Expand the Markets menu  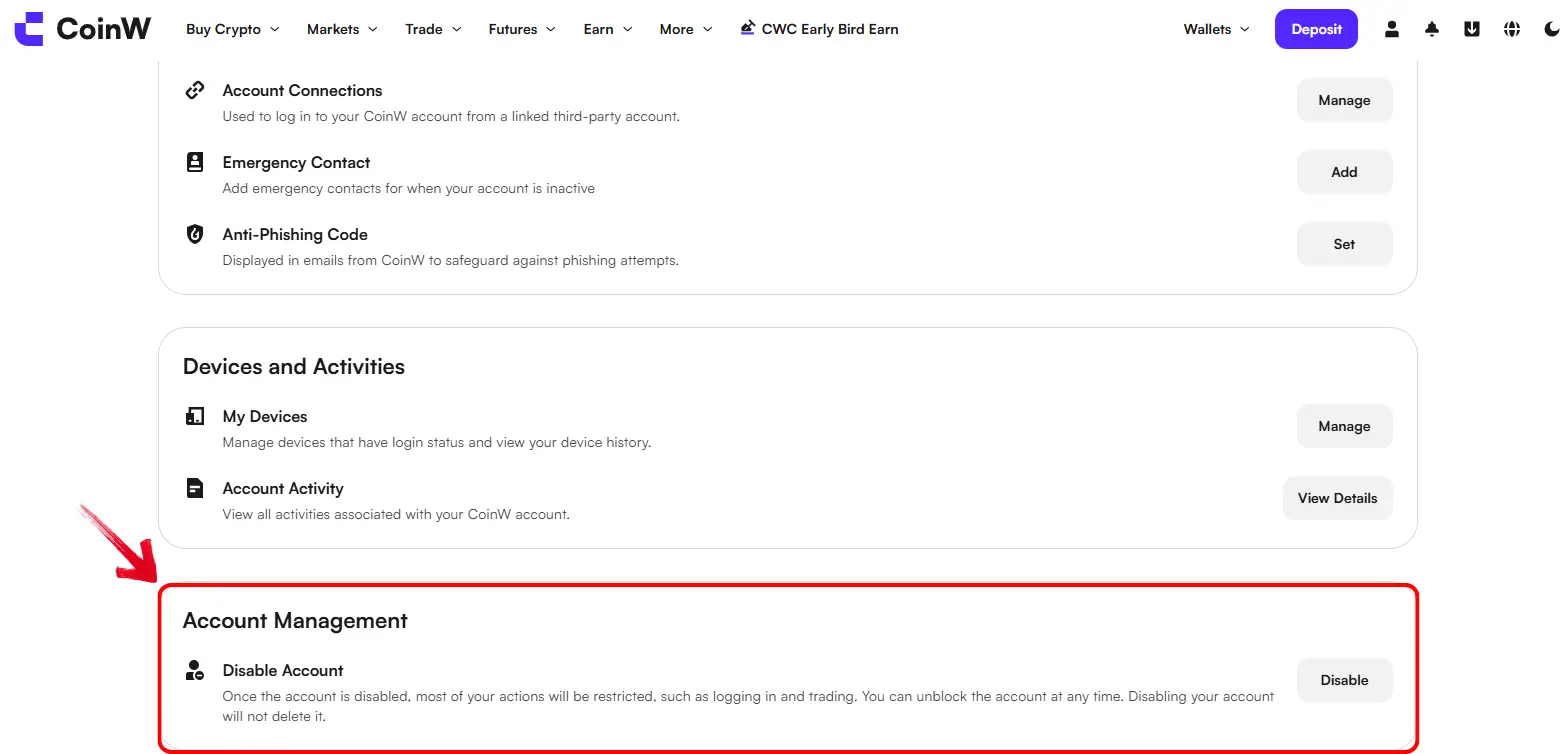pos(342,29)
